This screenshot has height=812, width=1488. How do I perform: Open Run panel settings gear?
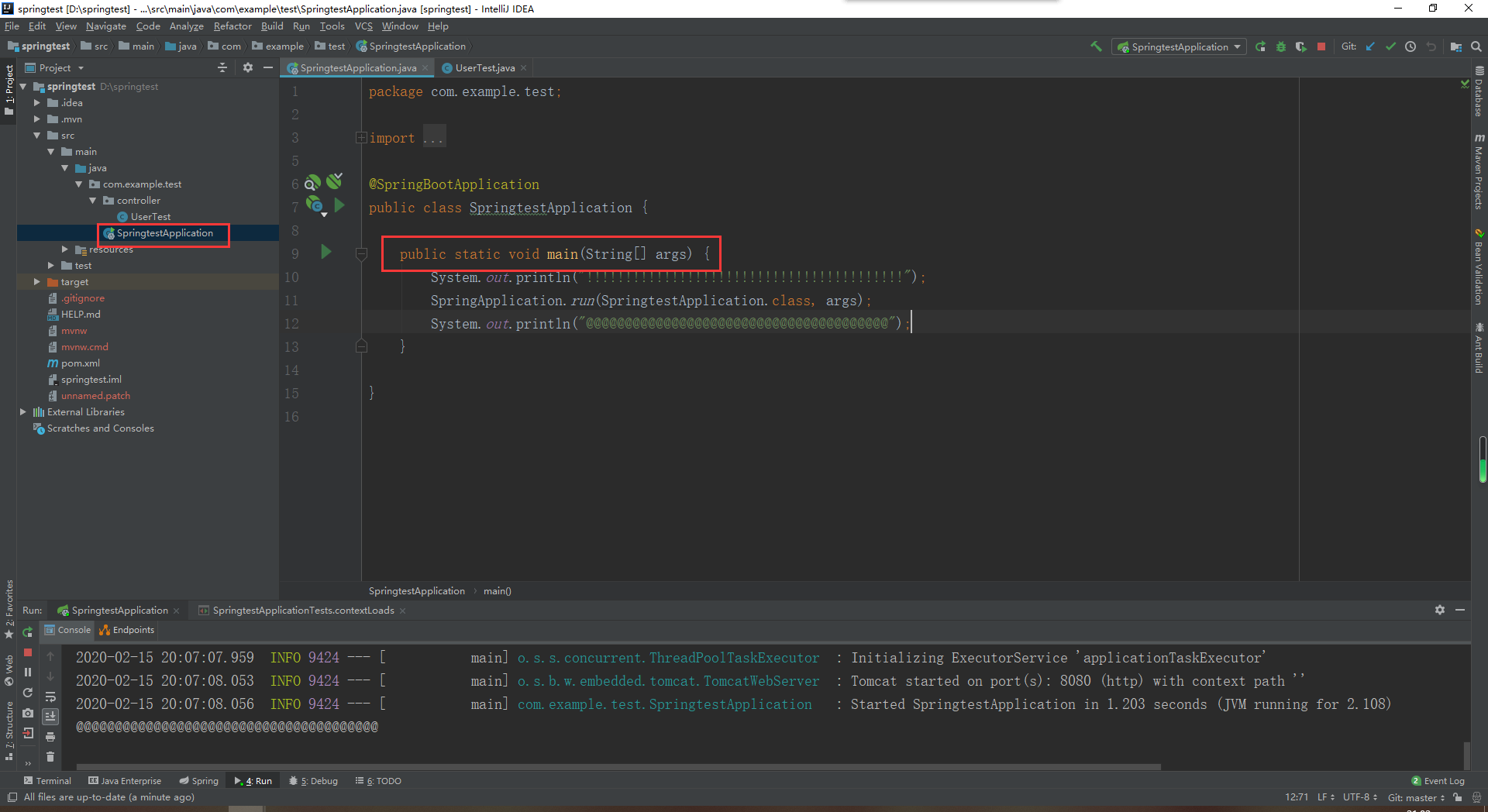click(x=1440, y=610)
